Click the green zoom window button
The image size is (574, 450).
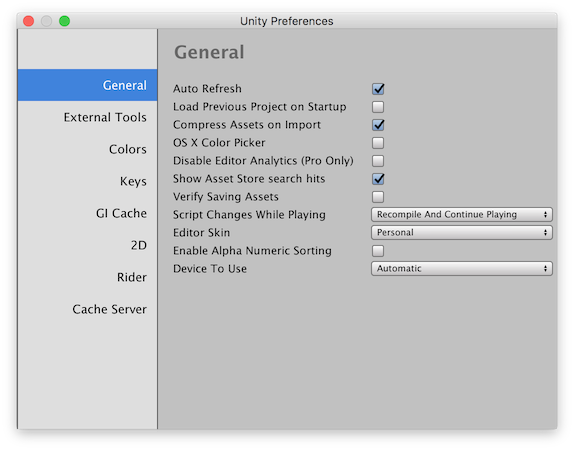pyautogui.click(x=64, y=21)
